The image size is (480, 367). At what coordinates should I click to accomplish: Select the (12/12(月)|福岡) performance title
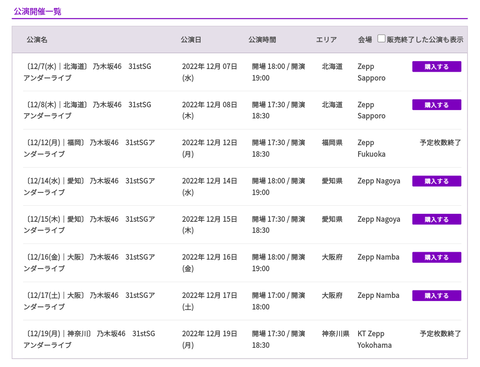(x=89, y=148)
